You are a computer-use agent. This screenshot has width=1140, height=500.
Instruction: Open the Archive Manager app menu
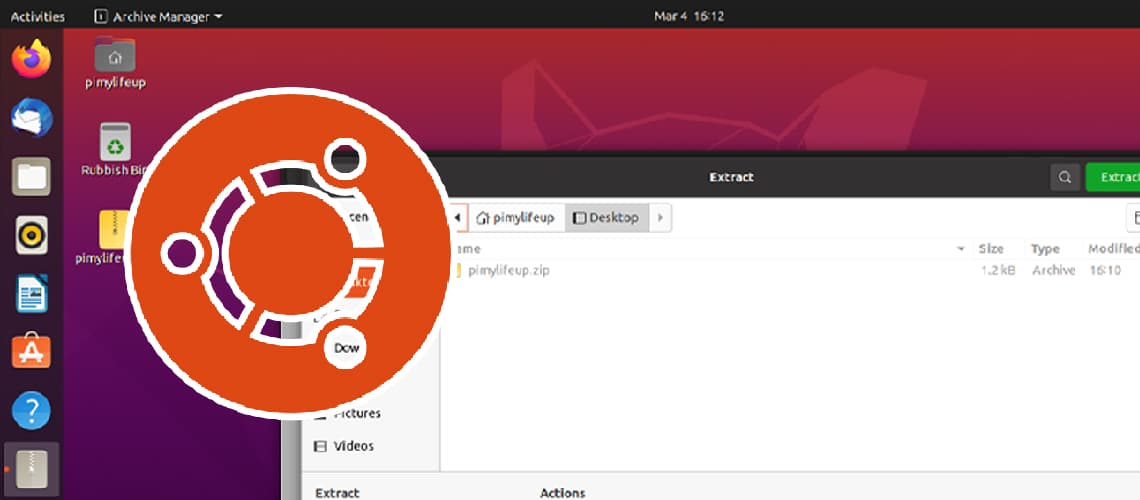click(x=158, y=16)
